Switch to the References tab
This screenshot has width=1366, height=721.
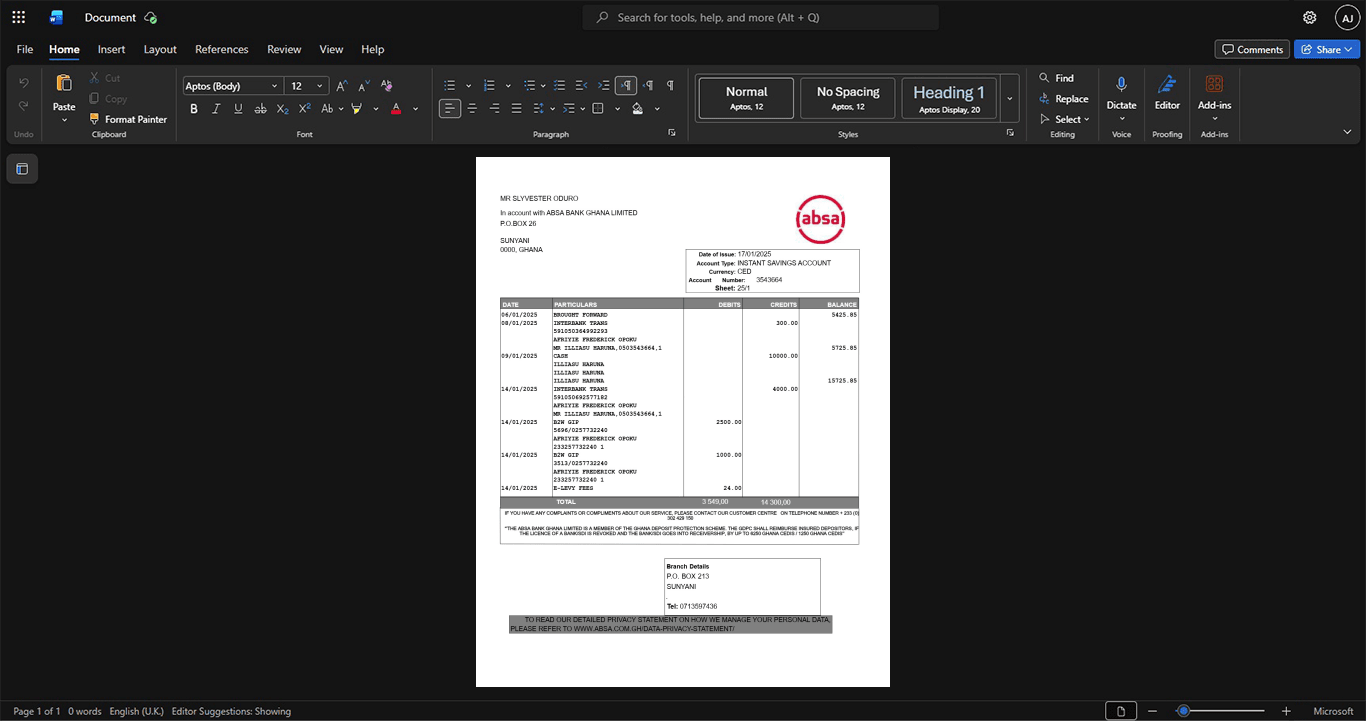pyautogui.click(x=221, y=49)
